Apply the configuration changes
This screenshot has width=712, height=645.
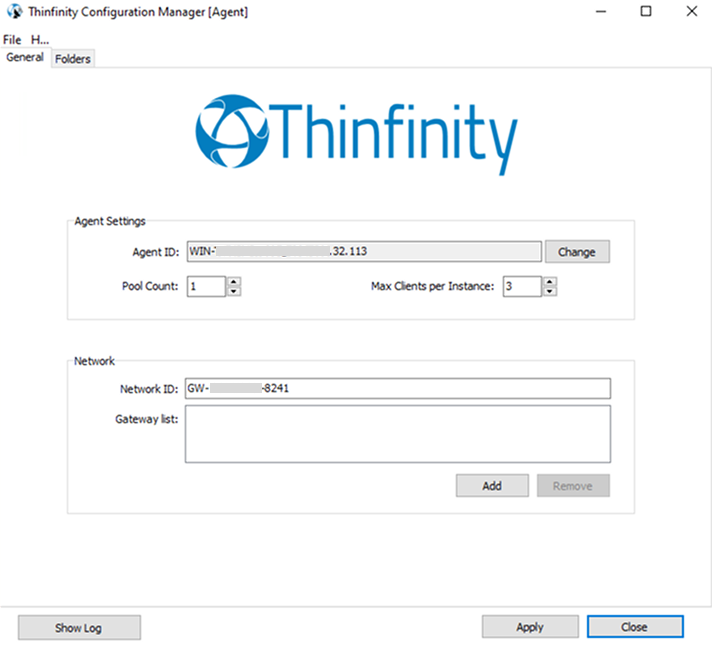tap(530, 627)
